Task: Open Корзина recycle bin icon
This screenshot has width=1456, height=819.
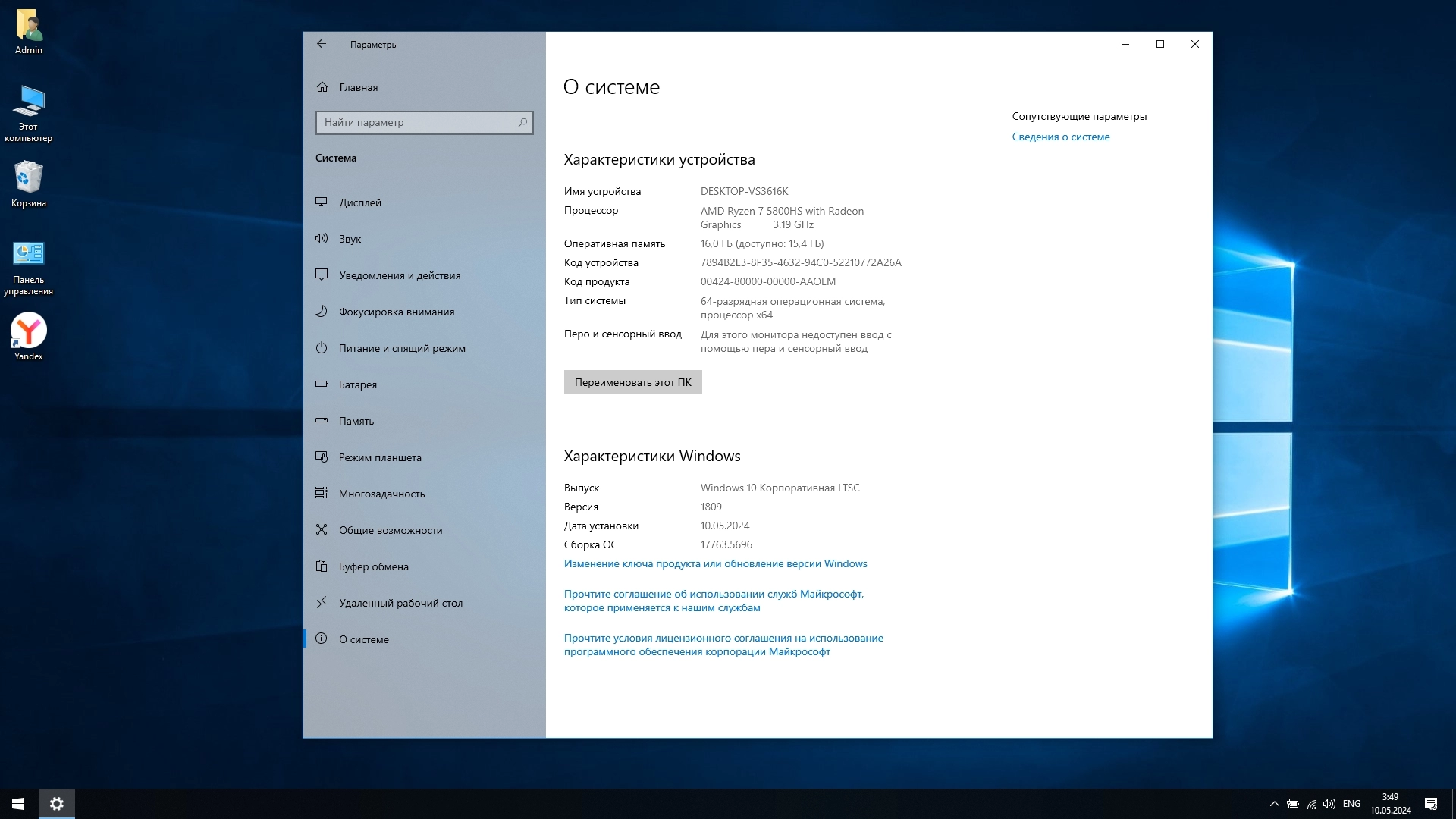Action: point(29,178)
